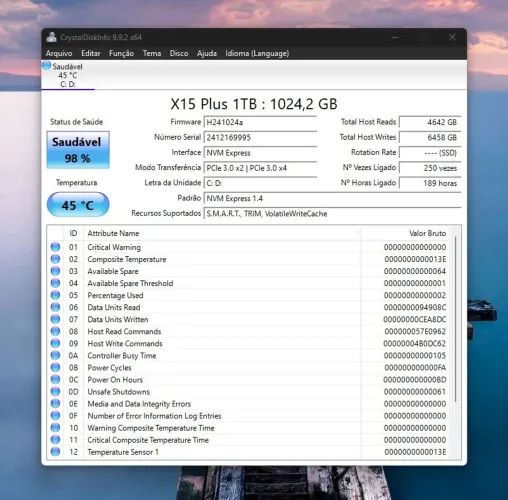Viewport: 508px width, 500px height.
Task: Click the Saudável 98 % health status button
Action: 78,150
